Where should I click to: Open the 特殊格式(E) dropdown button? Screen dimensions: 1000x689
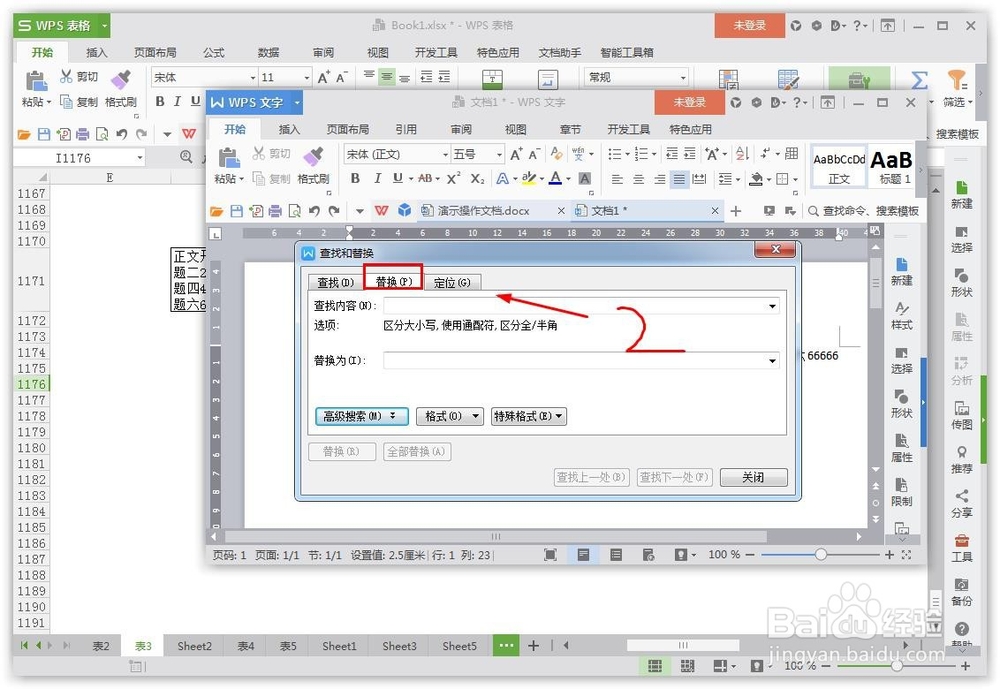(529, 416)
